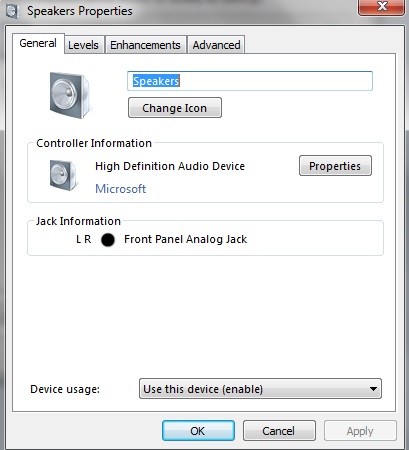Image resolution: width=409 pixels, height=450 pixels.
Task: Open the Enhancements tab
Action: (x=145, y=45)
